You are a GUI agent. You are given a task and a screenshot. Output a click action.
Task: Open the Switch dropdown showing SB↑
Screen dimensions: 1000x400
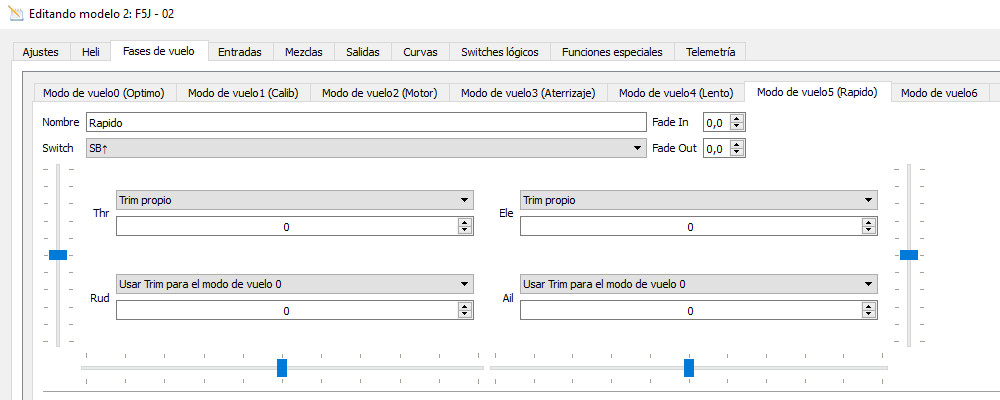(364, 148)
